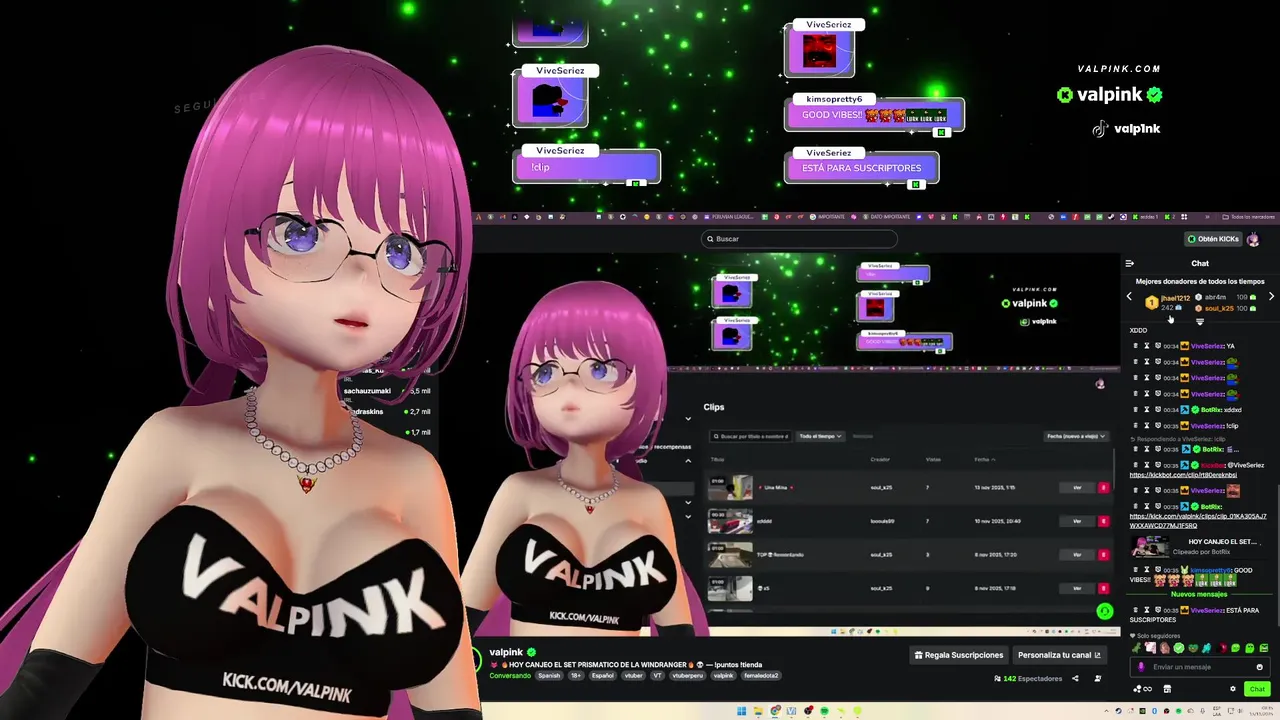Click 'Ver' for the 'xdddd' clip

pyautogui.click(x=1077, y=521)
